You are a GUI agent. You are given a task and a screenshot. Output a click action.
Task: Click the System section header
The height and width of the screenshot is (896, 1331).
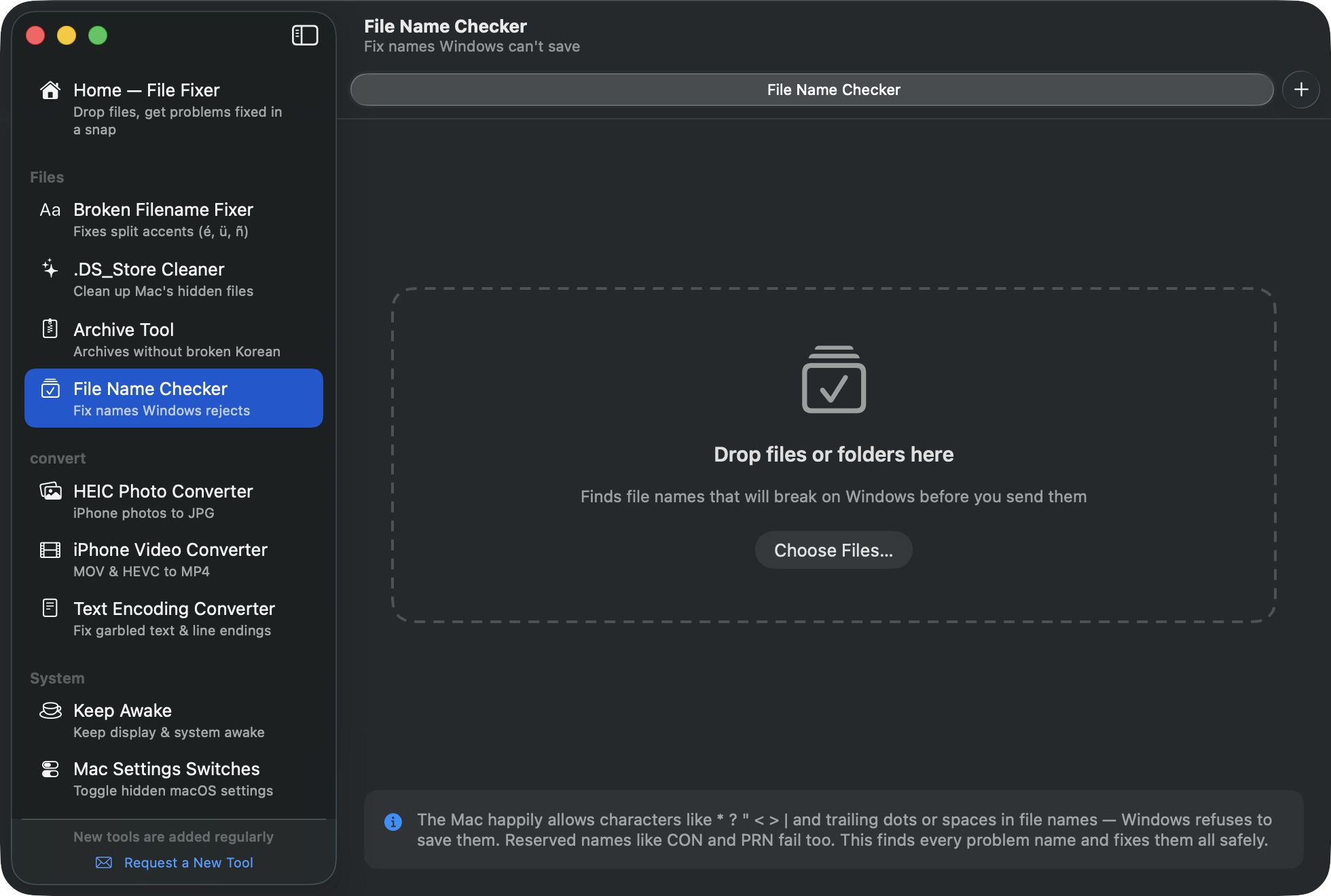57,678
